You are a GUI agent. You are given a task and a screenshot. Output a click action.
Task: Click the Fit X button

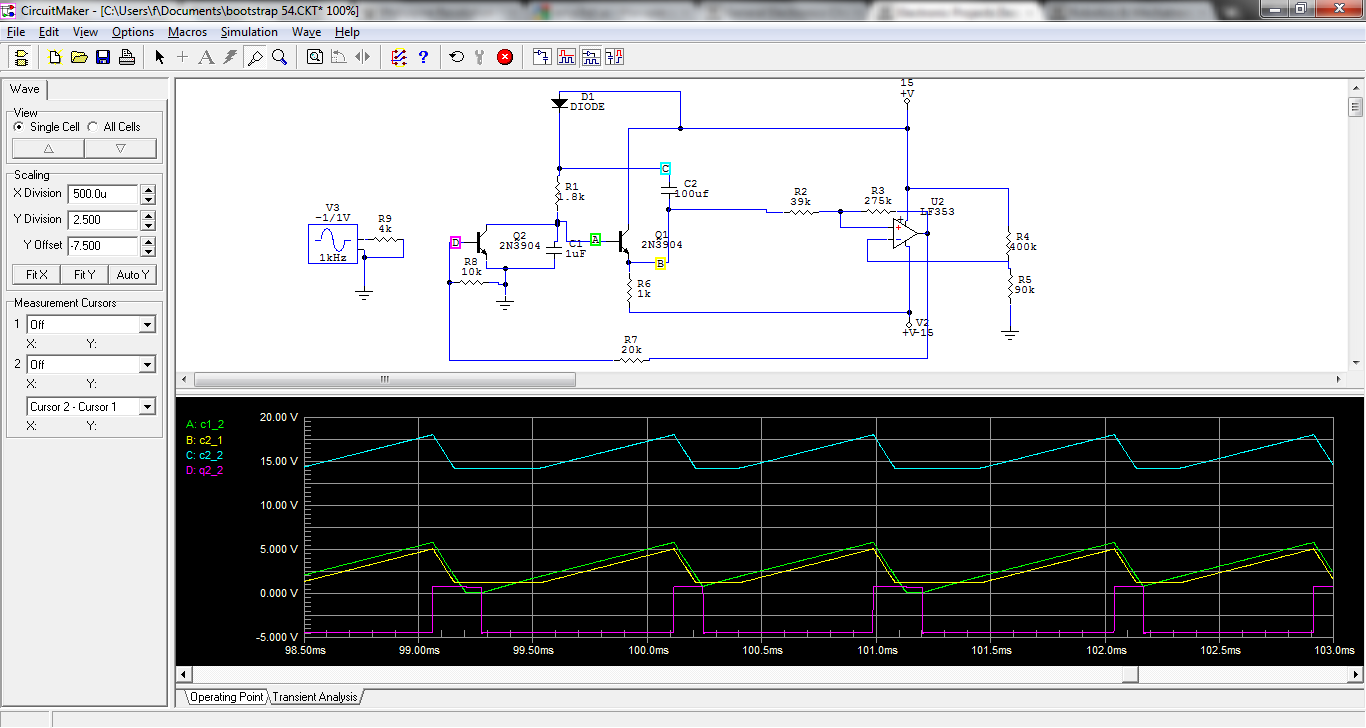coord(36,275)
